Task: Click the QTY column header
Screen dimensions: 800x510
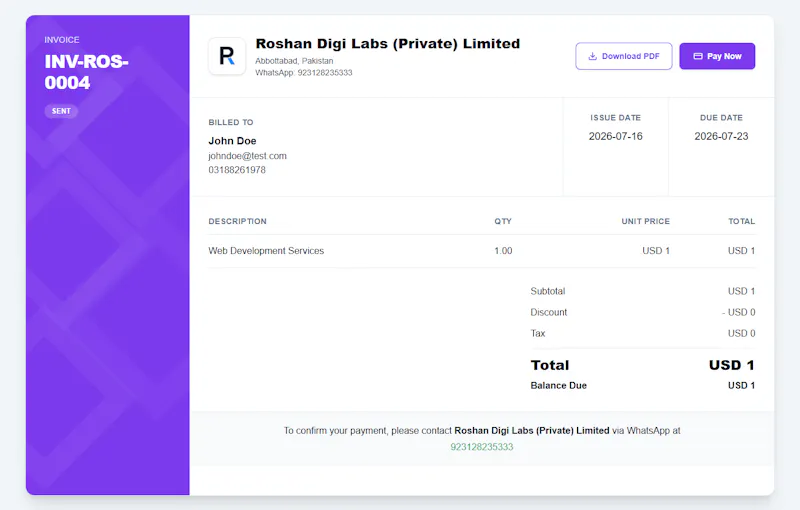Action: (x=503, y=221)
